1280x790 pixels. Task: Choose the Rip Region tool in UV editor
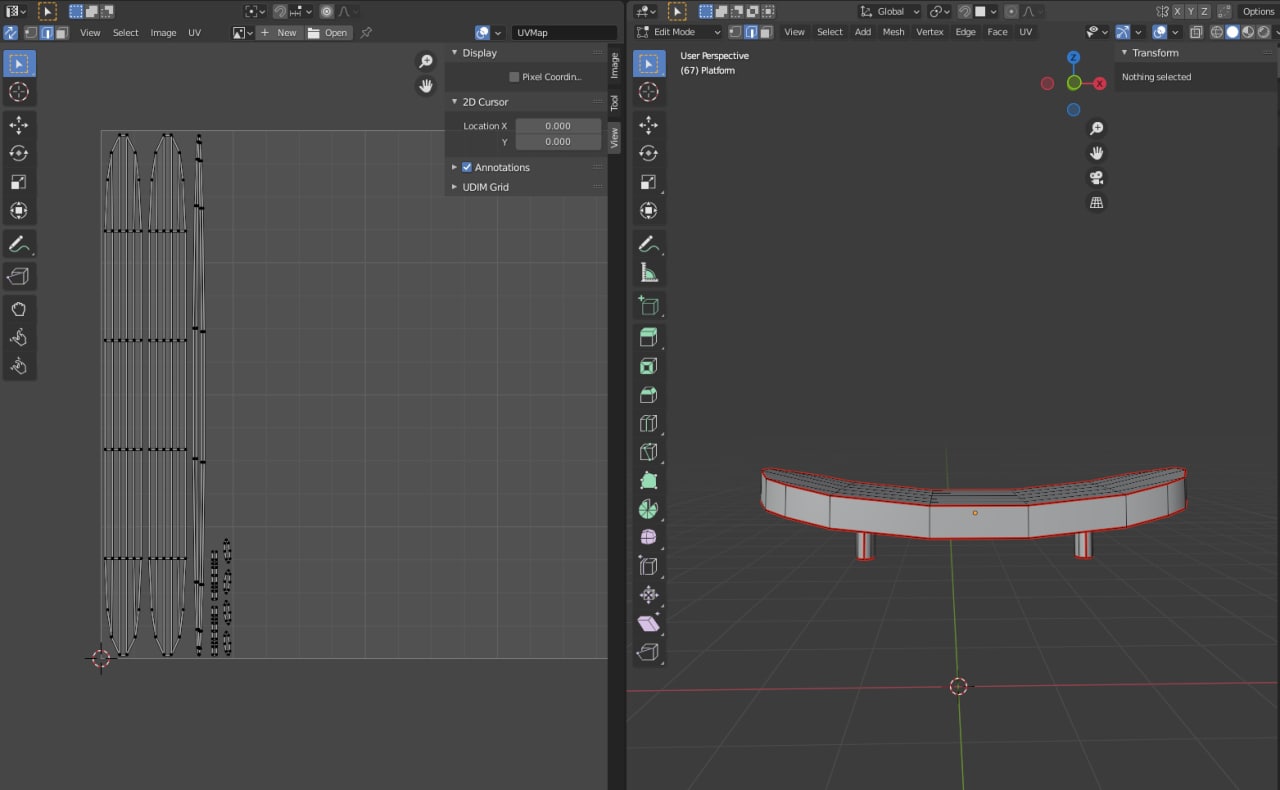tap(18, 276)
